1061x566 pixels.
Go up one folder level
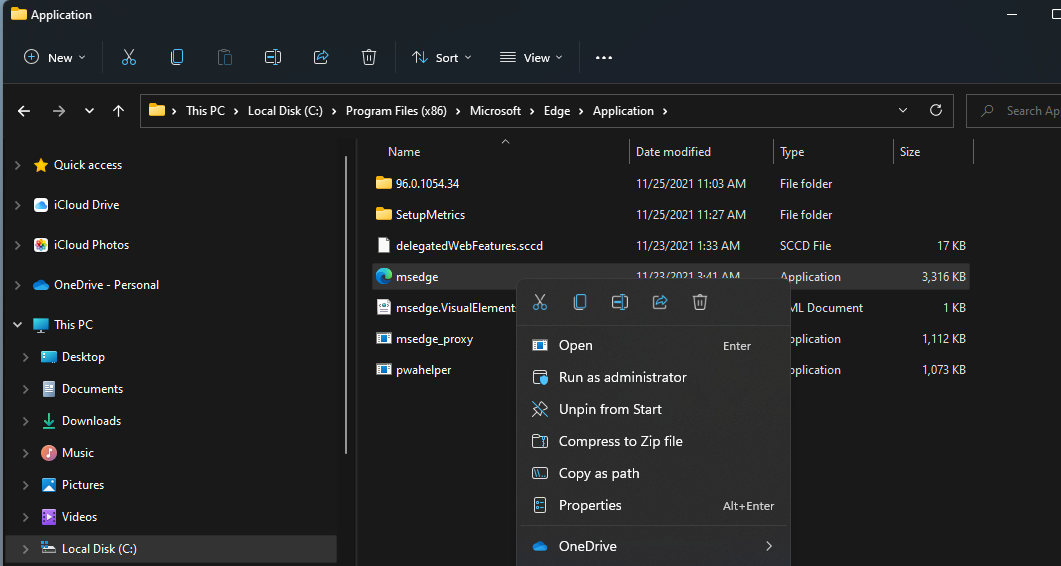tap(119, 111)
